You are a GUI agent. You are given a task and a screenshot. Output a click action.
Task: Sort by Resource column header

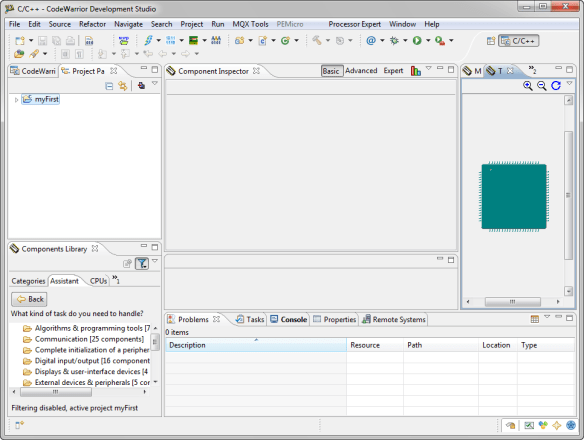(x=375, y=345)
